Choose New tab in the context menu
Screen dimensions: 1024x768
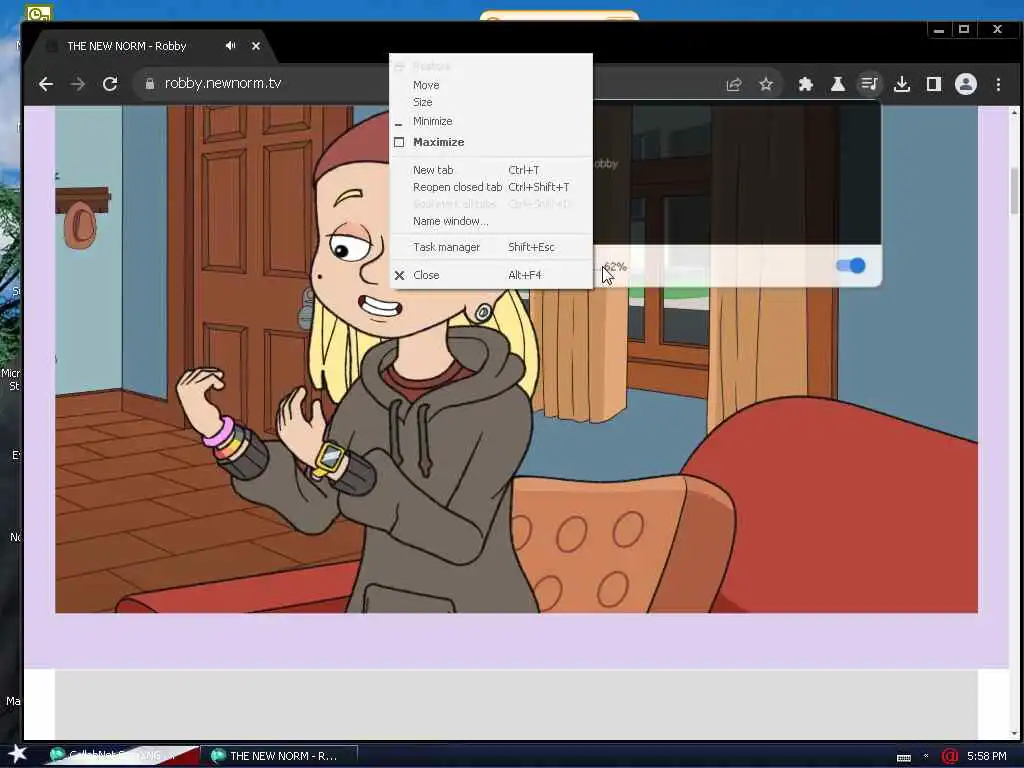[491, 170]
